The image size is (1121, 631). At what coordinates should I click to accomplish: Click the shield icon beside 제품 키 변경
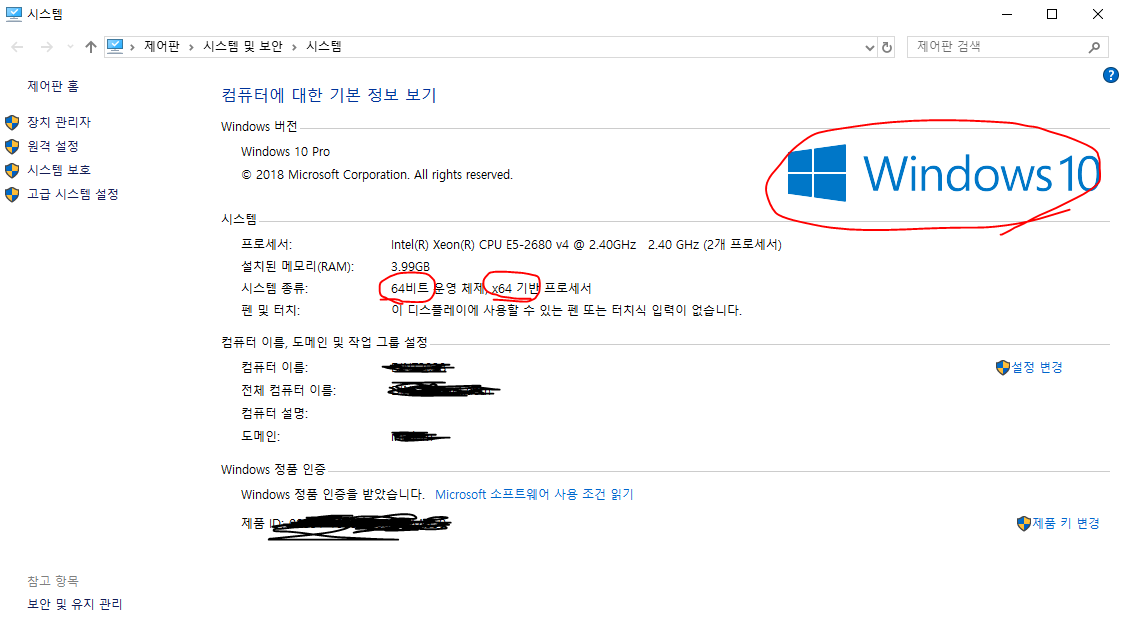click(x=1024, y=523)
